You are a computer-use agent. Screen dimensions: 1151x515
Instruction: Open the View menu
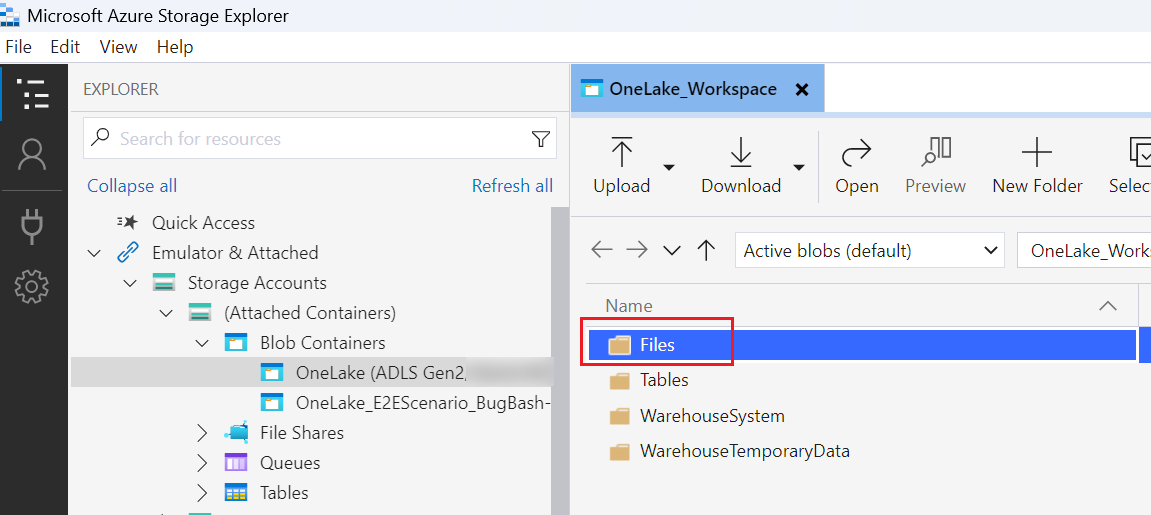click(118, 47)
